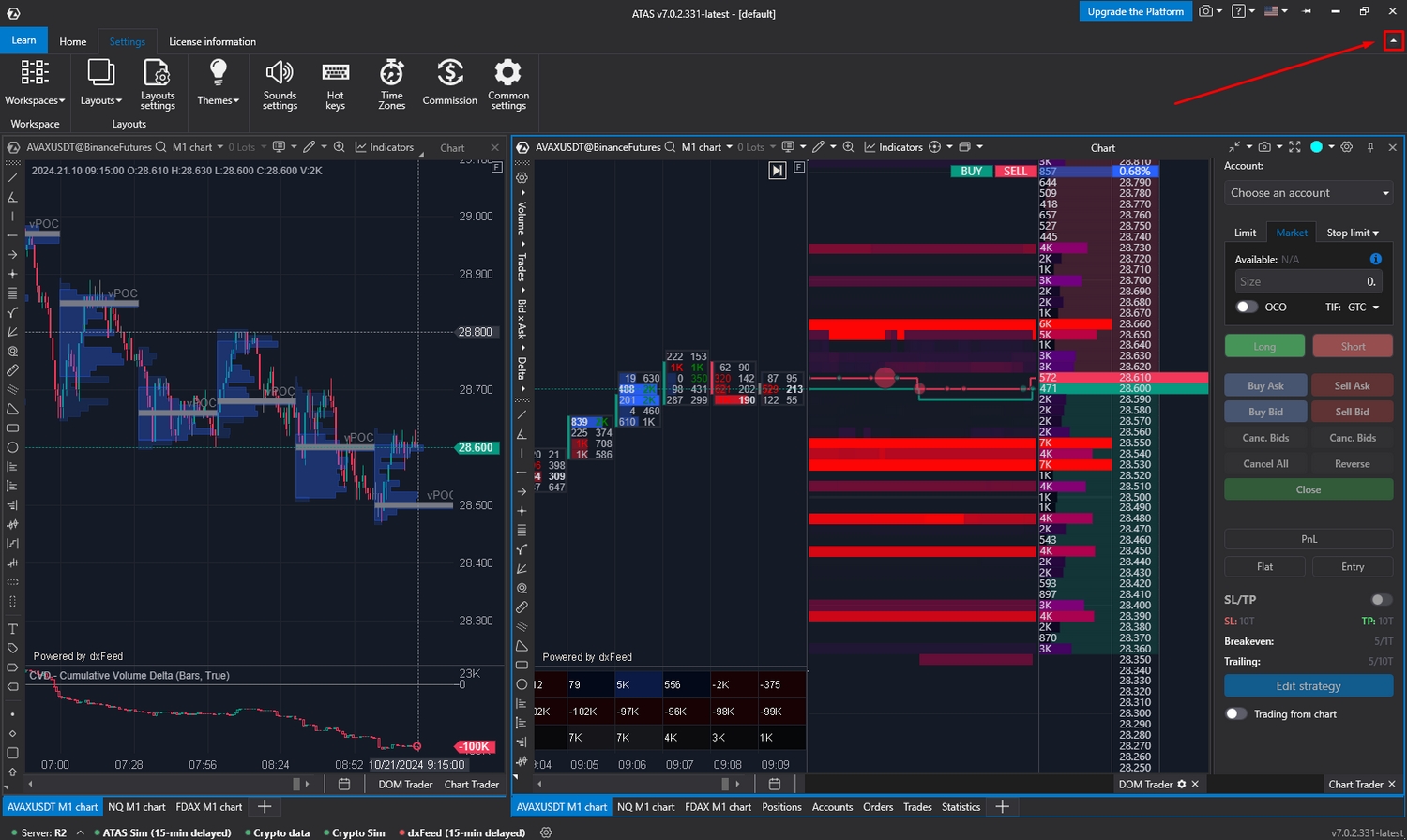Viewport: 1407px width, 840px height.
Task: Click the Edit strategy button
Action: click(x=1308, y=686)
